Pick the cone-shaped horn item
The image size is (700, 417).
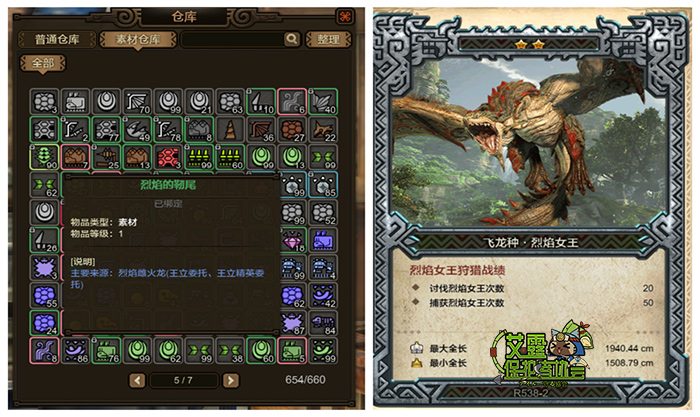point(230,129)
